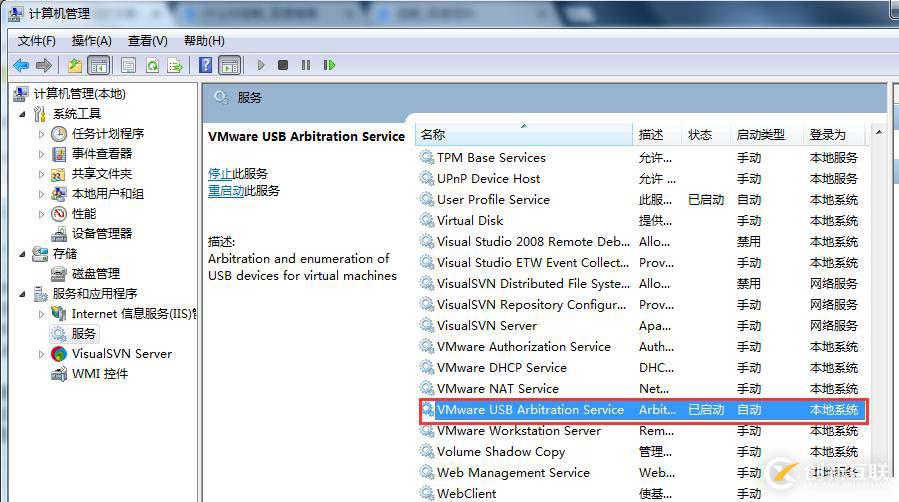Expand the 任务计划程序 node
Image resolution: width=899 pixels, height=502 pixels.
[x=41, y=134]
